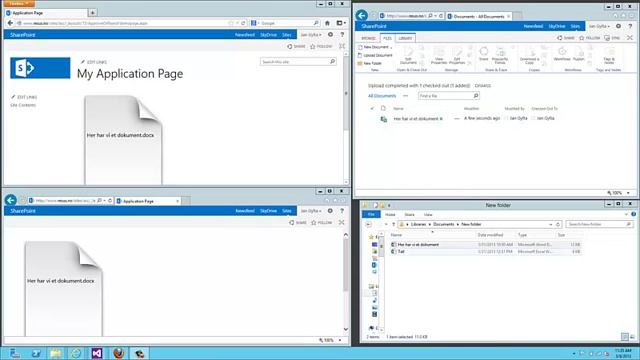640x360 pixels.
Task: Open the All Documents view link
Action: 382,96
